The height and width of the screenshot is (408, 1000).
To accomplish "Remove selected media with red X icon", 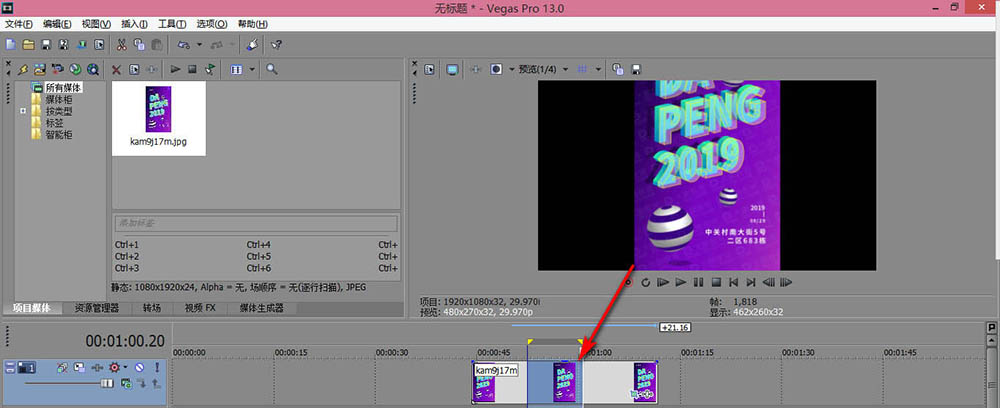I will pos(116,69).
